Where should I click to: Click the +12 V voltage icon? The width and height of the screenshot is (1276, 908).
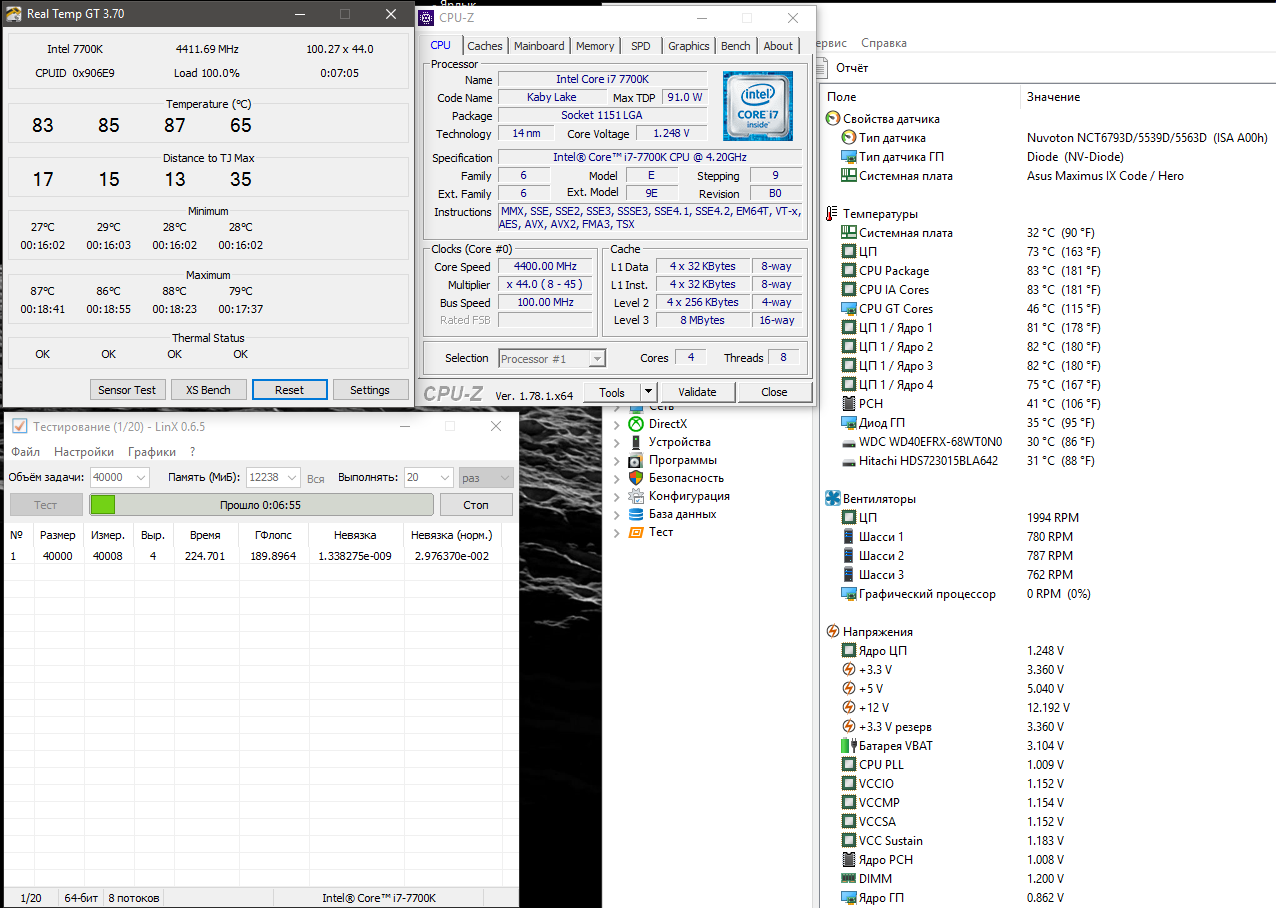pos(849,707)
